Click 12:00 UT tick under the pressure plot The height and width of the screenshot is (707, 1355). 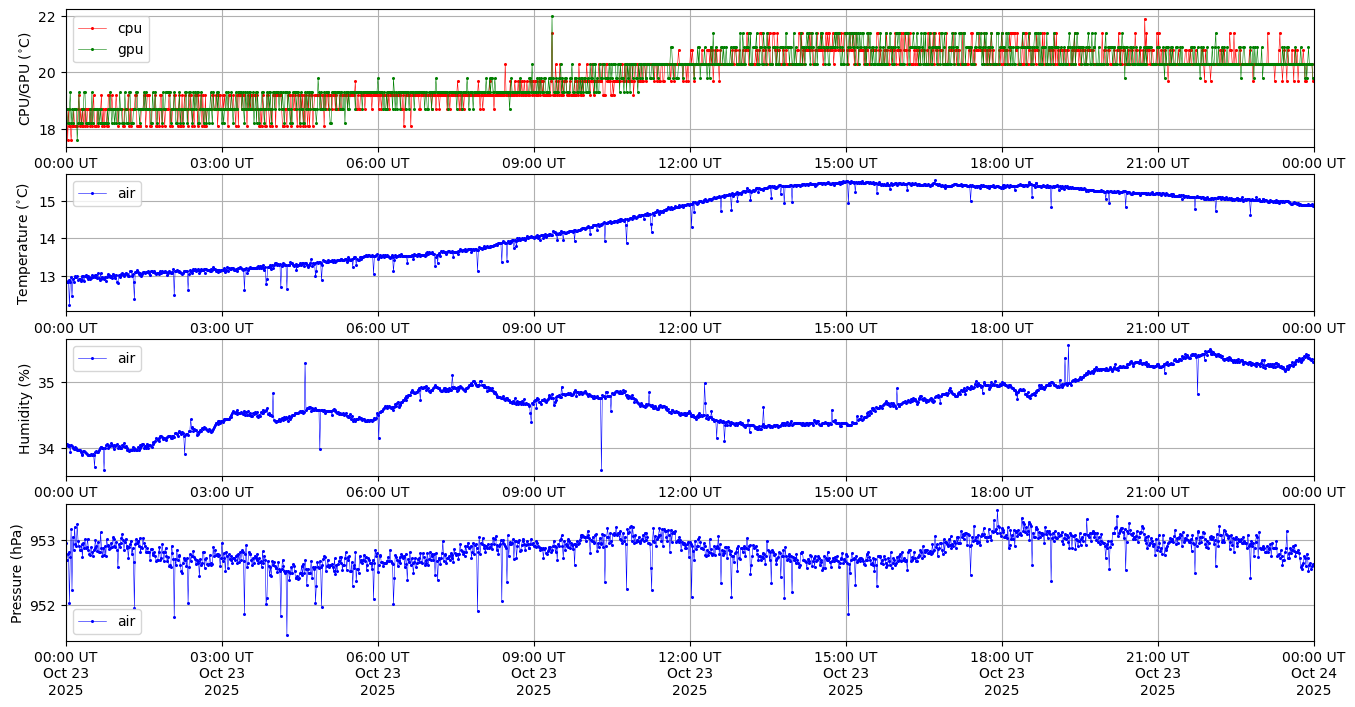coord(689,657)
